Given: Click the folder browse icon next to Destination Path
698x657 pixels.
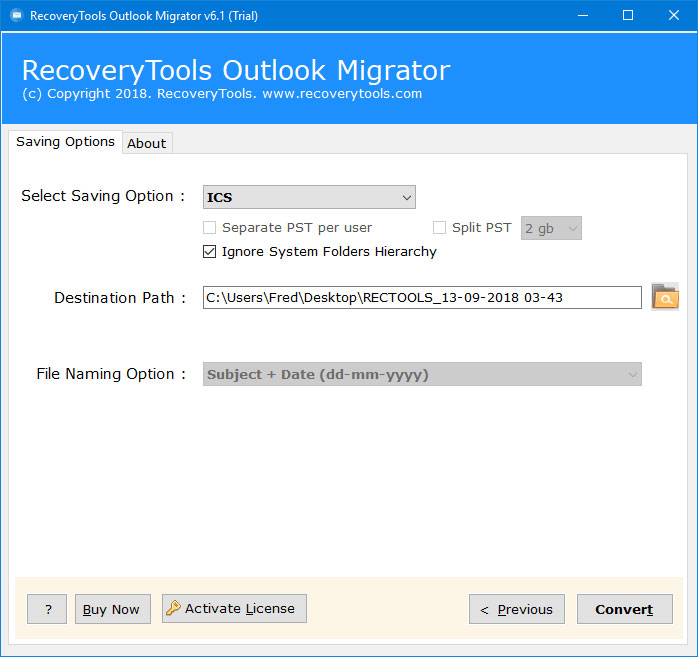Looking at the screenshot, I should point(665,296).
